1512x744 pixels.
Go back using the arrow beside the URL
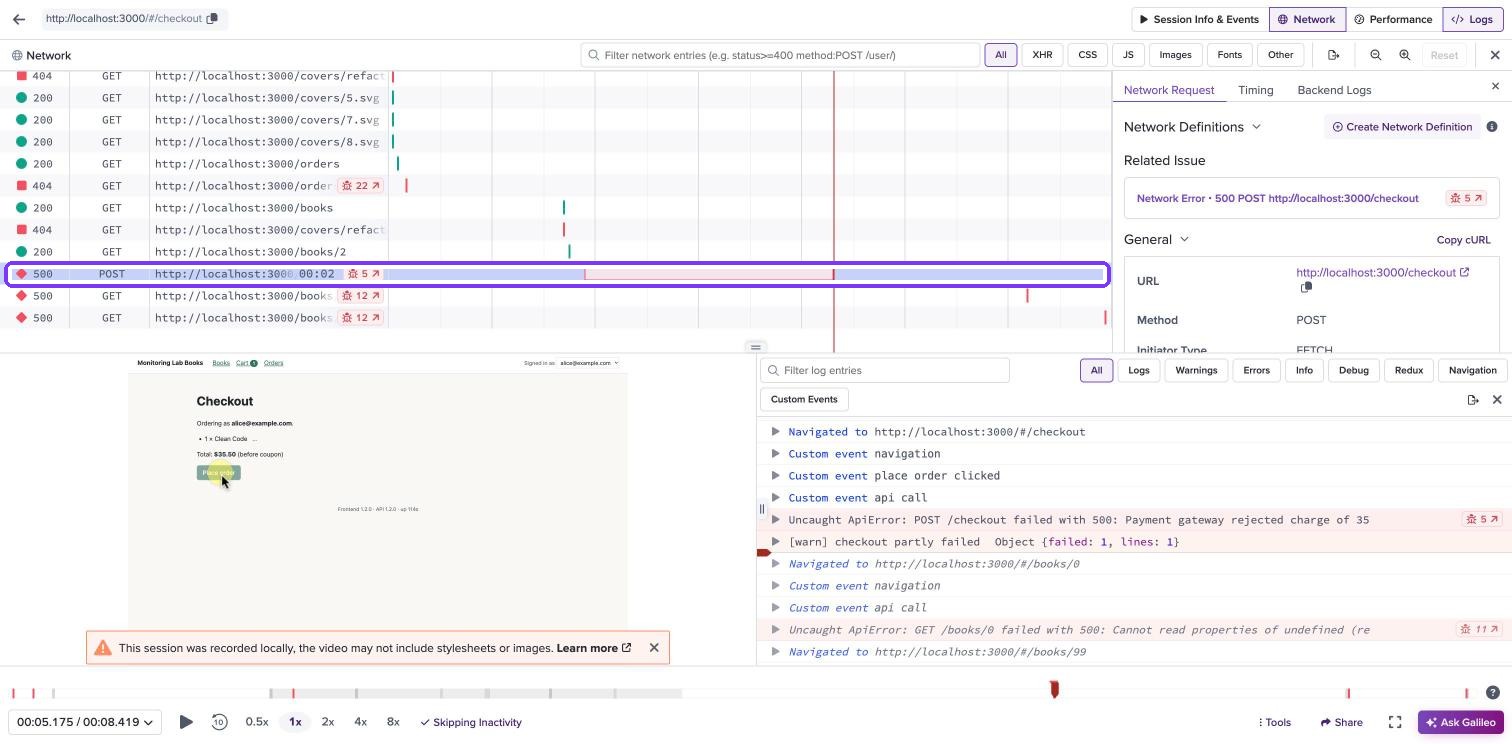click(19, 19)
